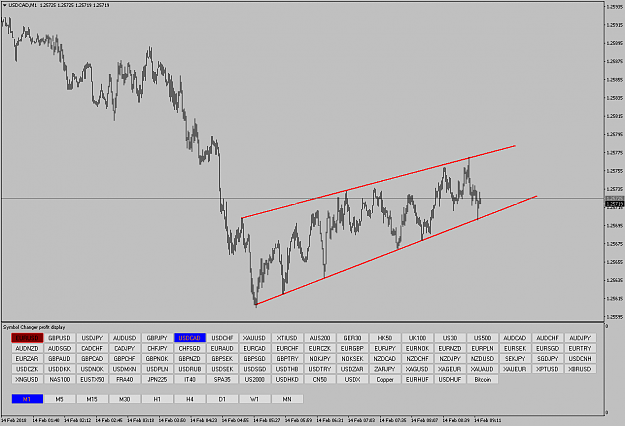The height and width of the screenshot is (426, 625).
Task: Load the GBPJPY symbol
Action: click(x=157, y=338)
